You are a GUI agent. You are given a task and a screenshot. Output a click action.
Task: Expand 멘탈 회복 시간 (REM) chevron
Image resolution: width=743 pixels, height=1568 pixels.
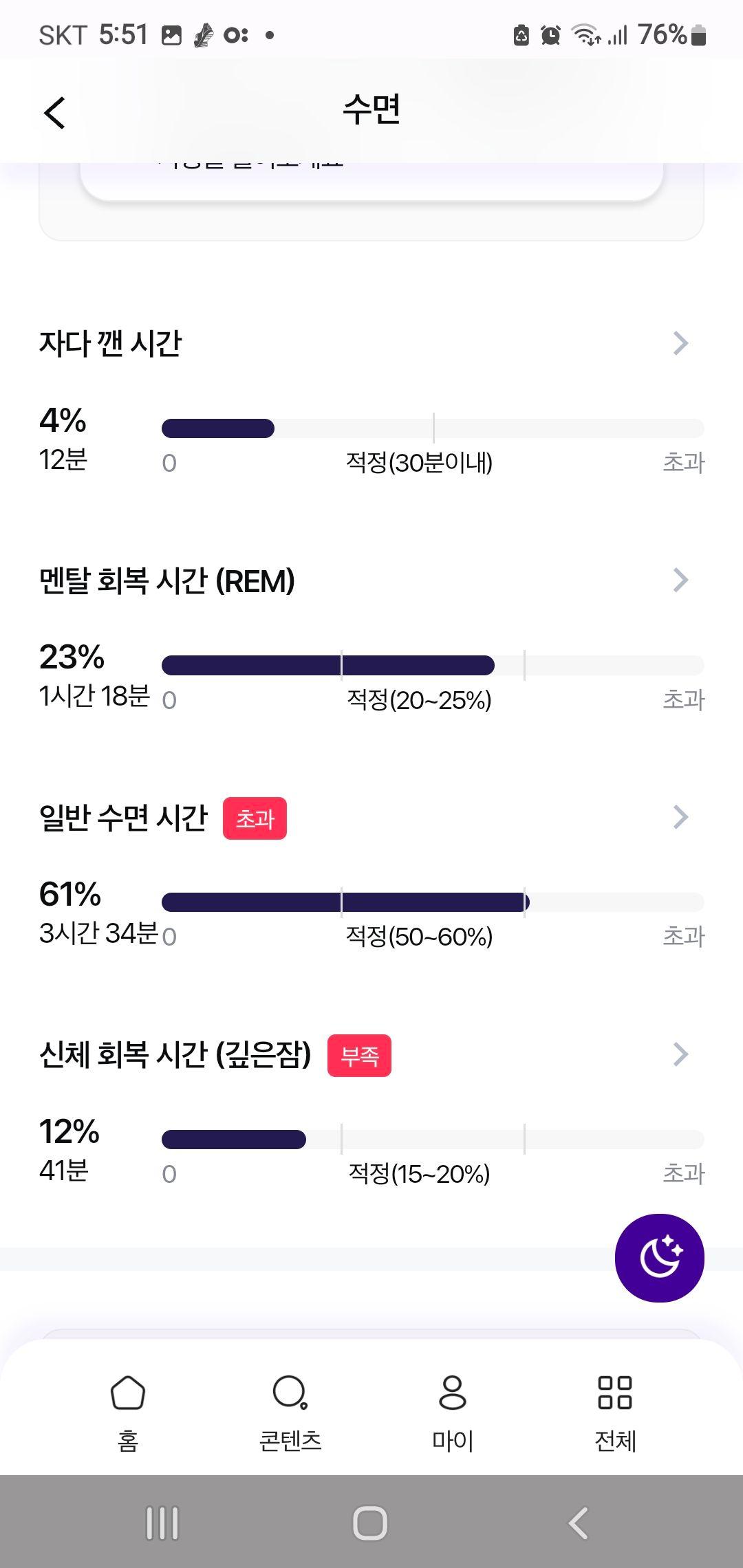(x=680, y=580)
